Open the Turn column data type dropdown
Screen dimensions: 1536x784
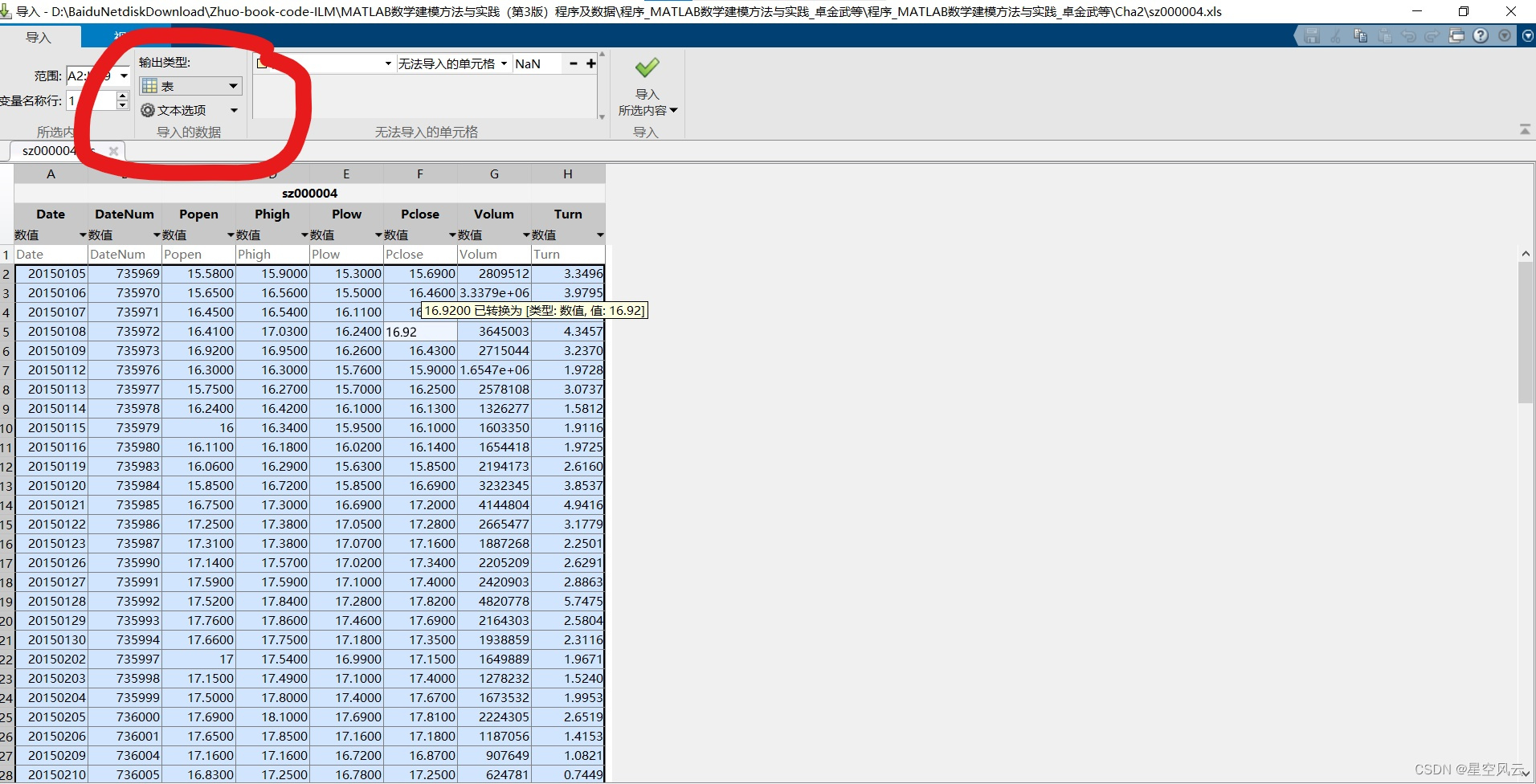tap(600, 235)
